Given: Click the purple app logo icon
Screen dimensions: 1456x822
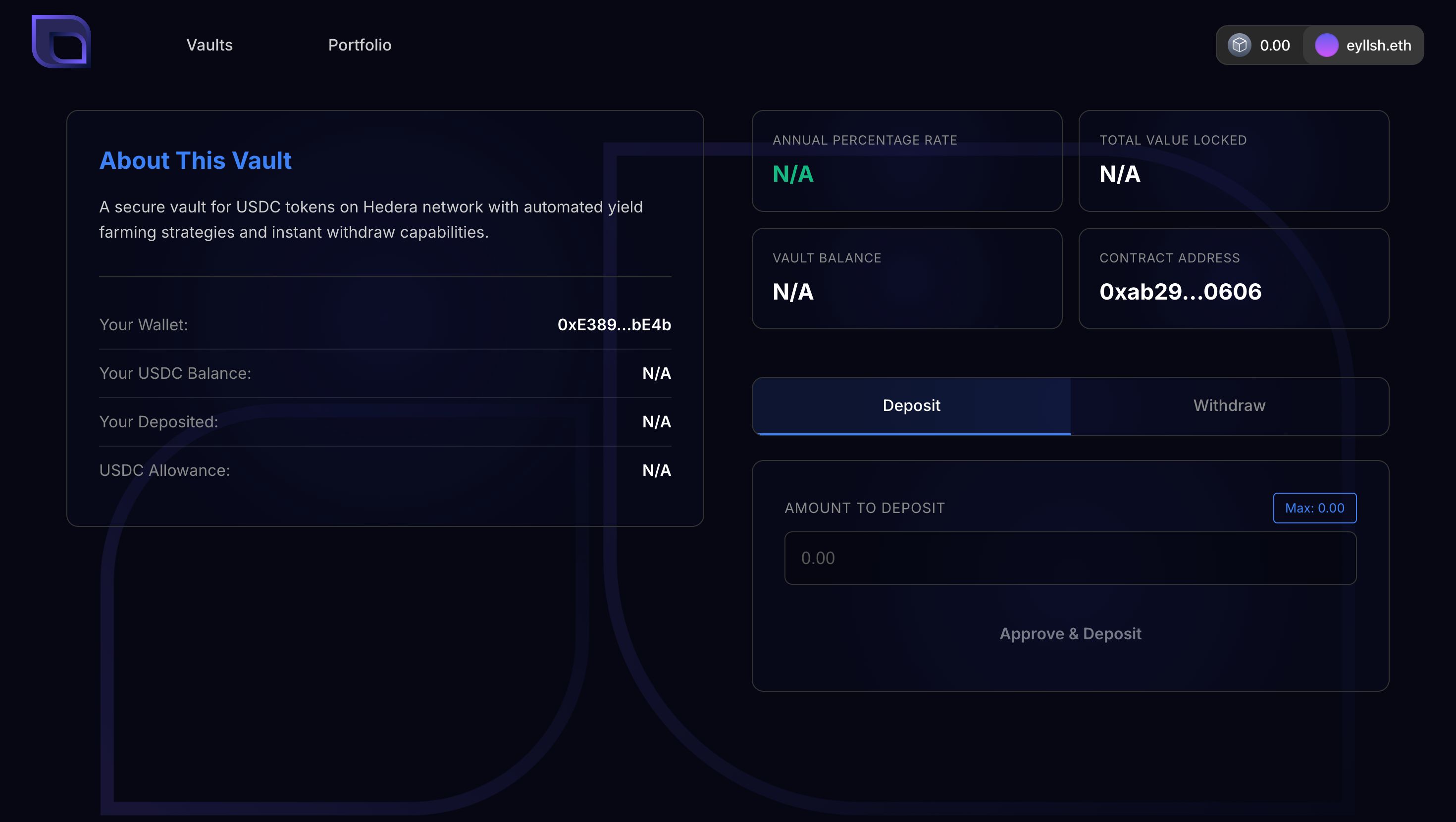Looking at the screenshot, I should (61, 41).
